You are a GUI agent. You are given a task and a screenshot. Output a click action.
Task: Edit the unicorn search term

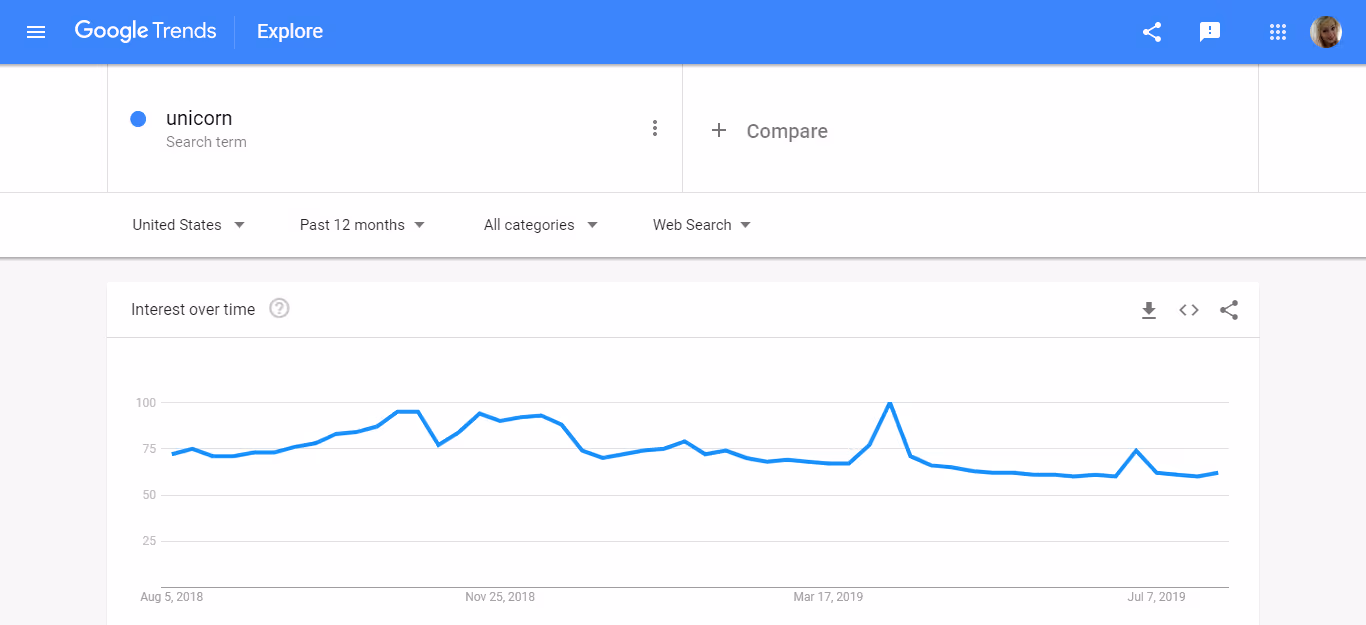point(199,118)
